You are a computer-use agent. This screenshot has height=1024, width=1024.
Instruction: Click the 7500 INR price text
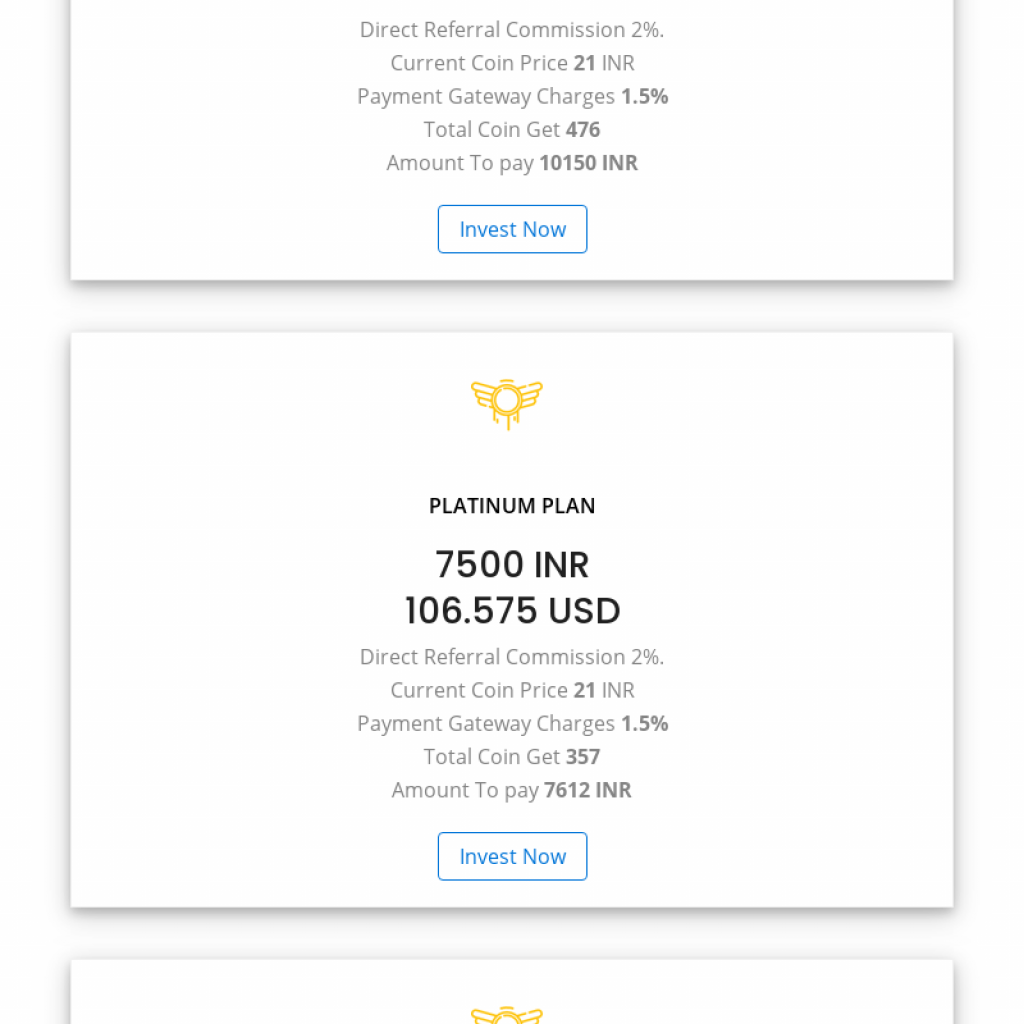click(x=512, y=565)
